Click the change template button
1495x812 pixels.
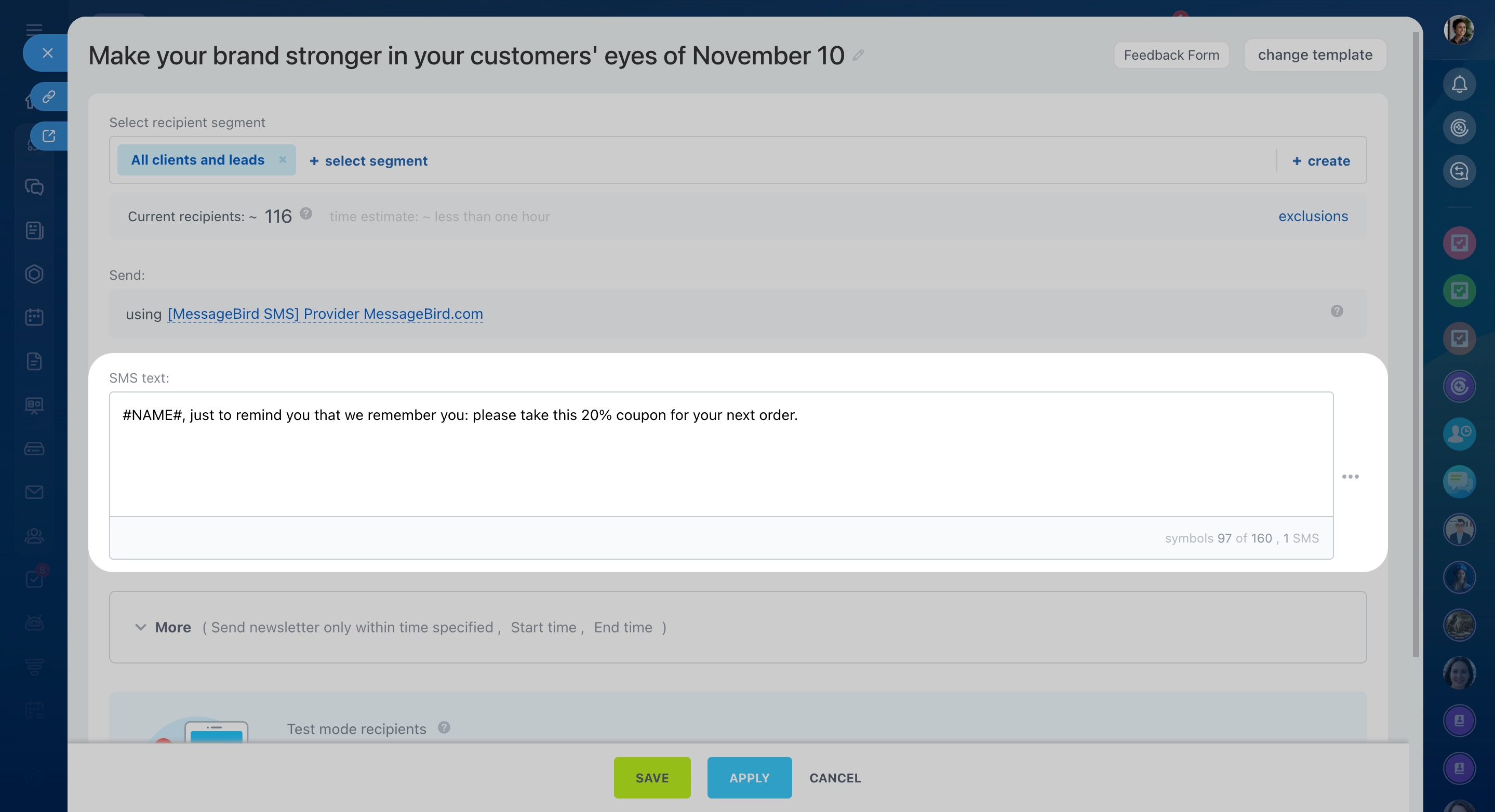click(x=1315, y=55)
